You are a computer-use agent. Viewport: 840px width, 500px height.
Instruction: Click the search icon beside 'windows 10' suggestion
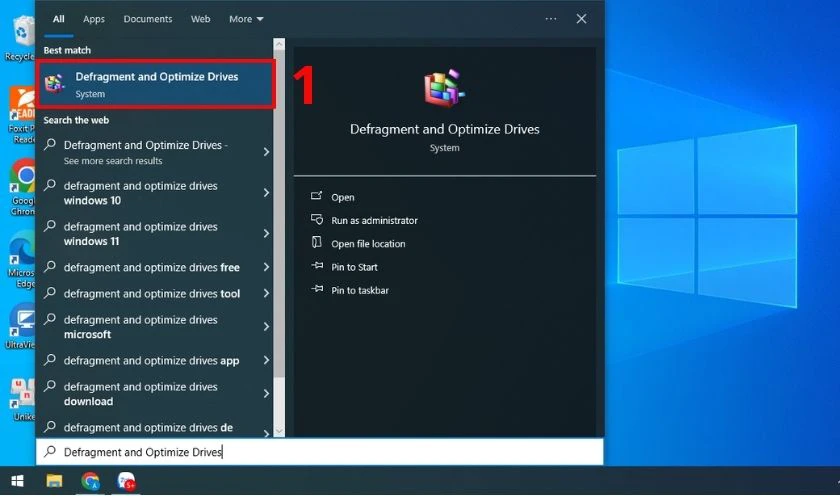coord(50,185)
